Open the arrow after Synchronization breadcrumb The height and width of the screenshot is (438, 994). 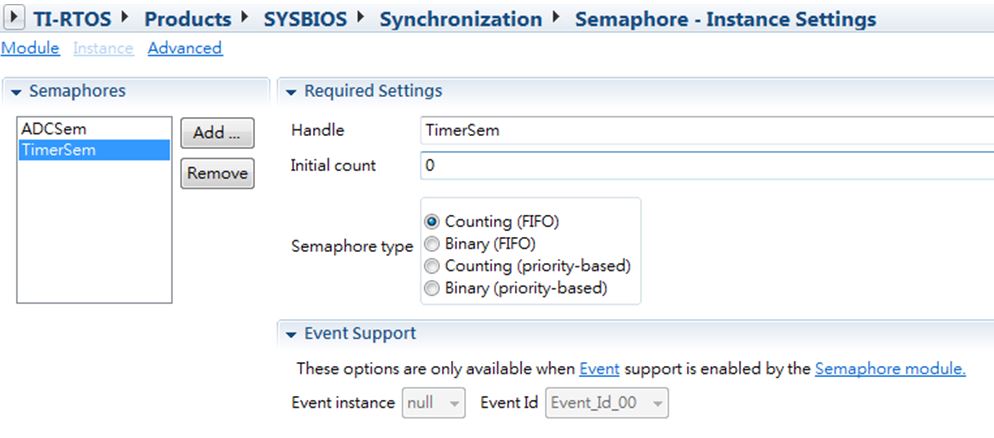coord(556,17)
